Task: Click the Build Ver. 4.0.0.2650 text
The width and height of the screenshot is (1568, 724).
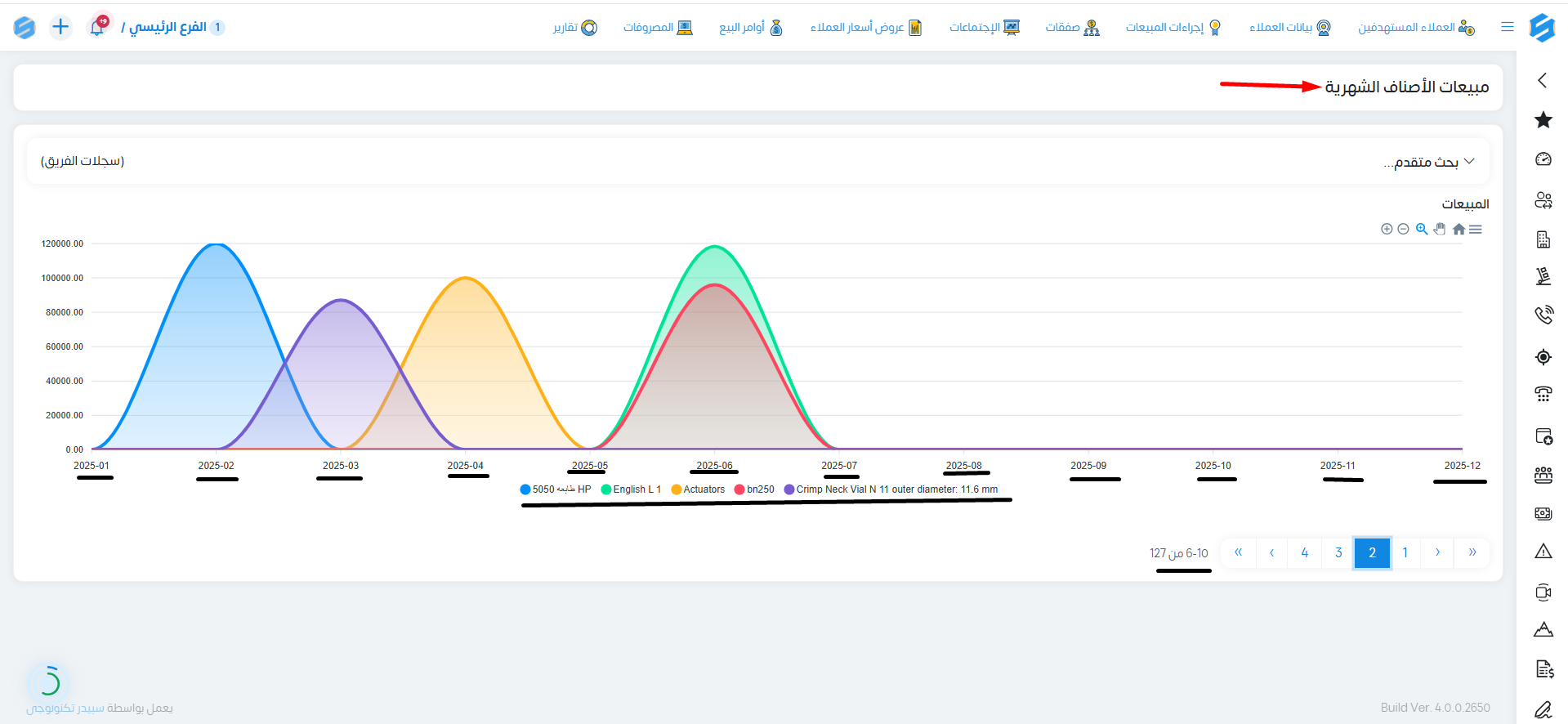Action: (x=1435, y=708)
